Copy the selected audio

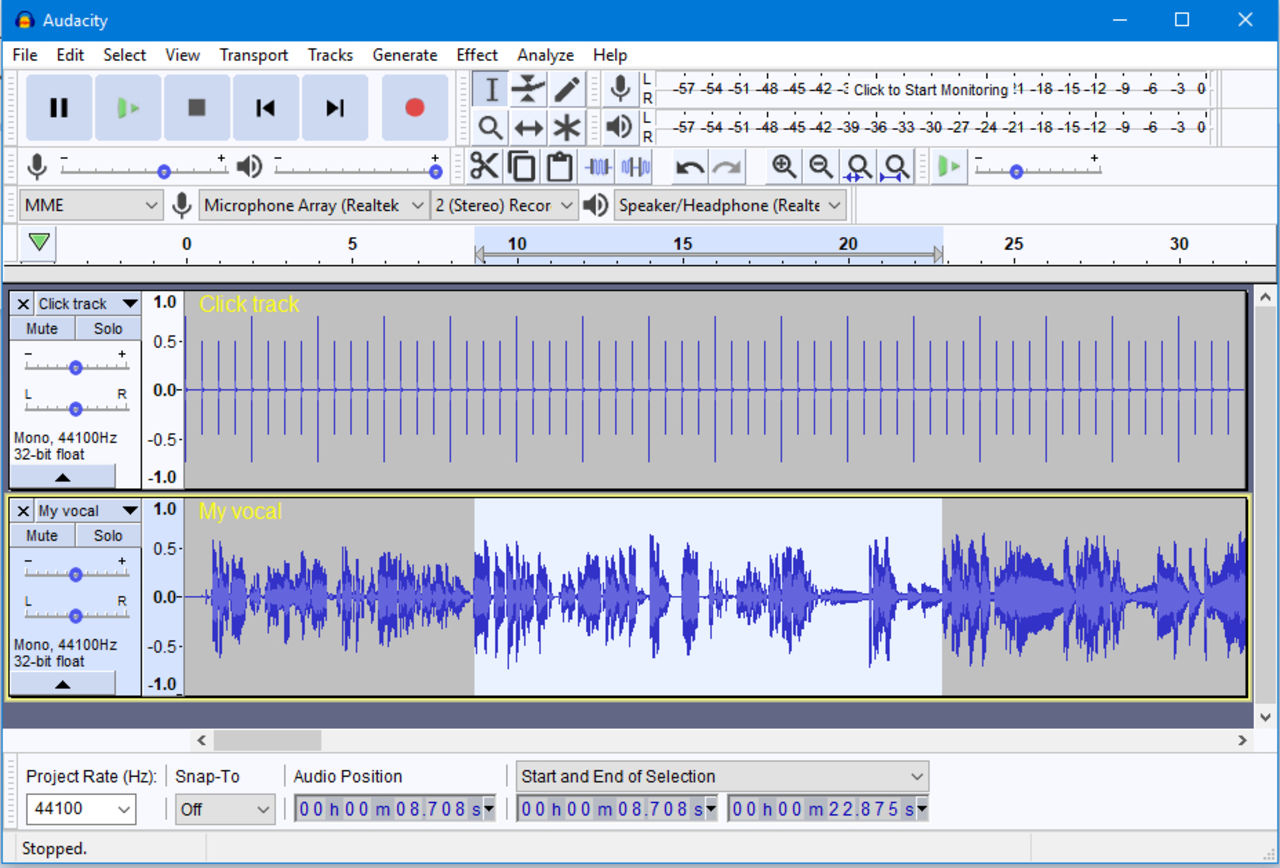coord(521,166)
